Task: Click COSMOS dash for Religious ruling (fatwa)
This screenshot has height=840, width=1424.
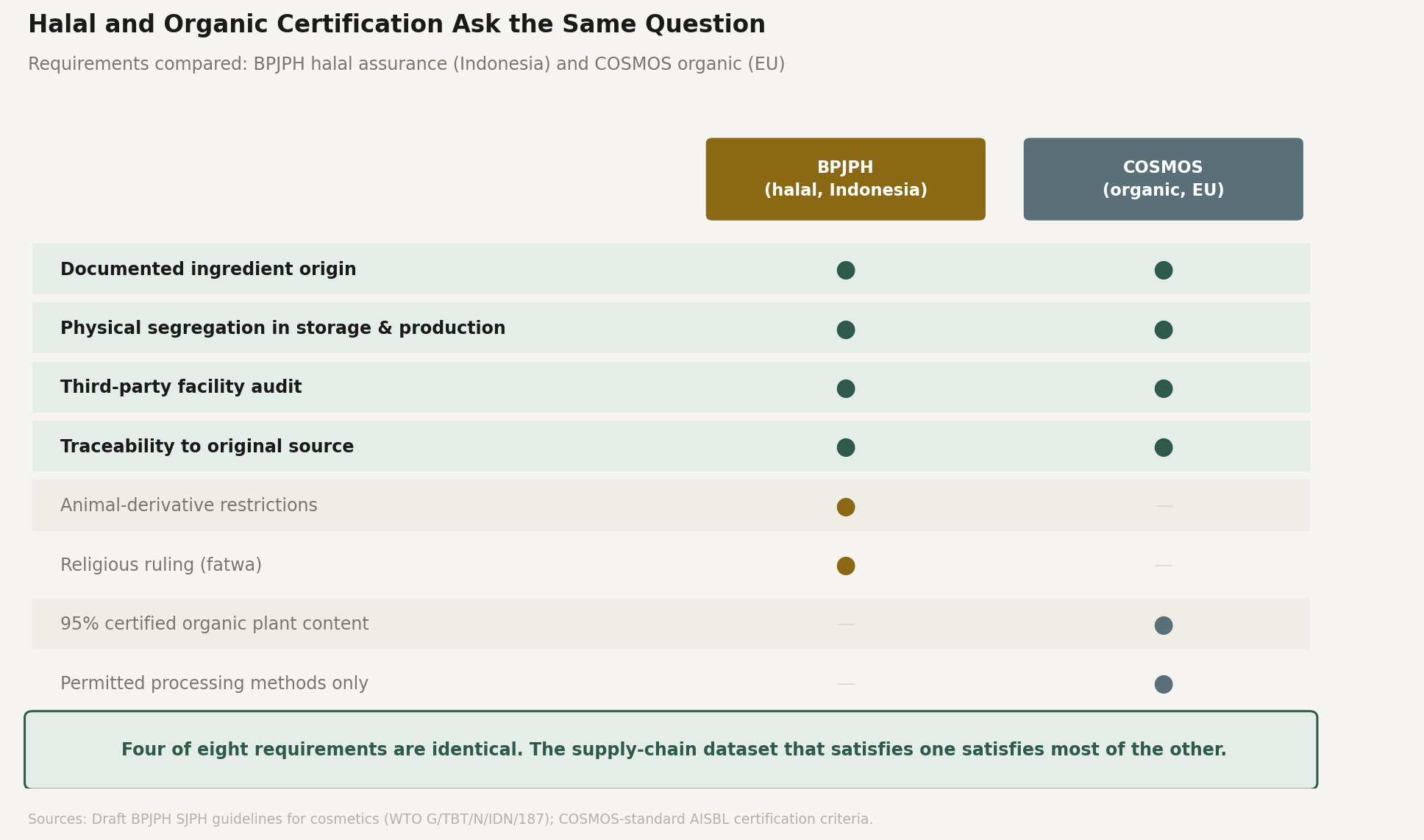Action: (1164, 566)
